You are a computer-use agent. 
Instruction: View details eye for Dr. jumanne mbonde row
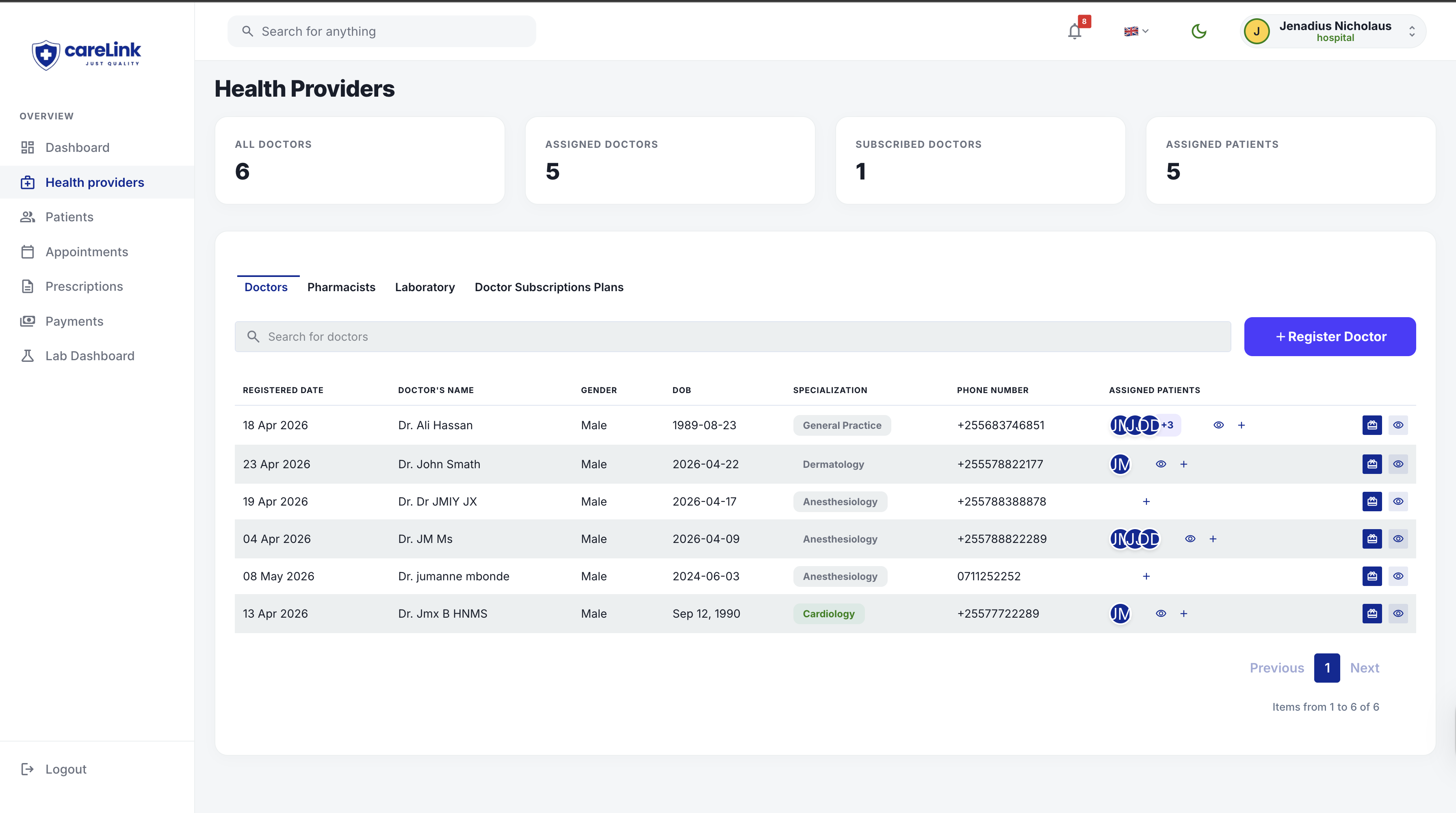pyautogui.click(x=1398, y=576)
